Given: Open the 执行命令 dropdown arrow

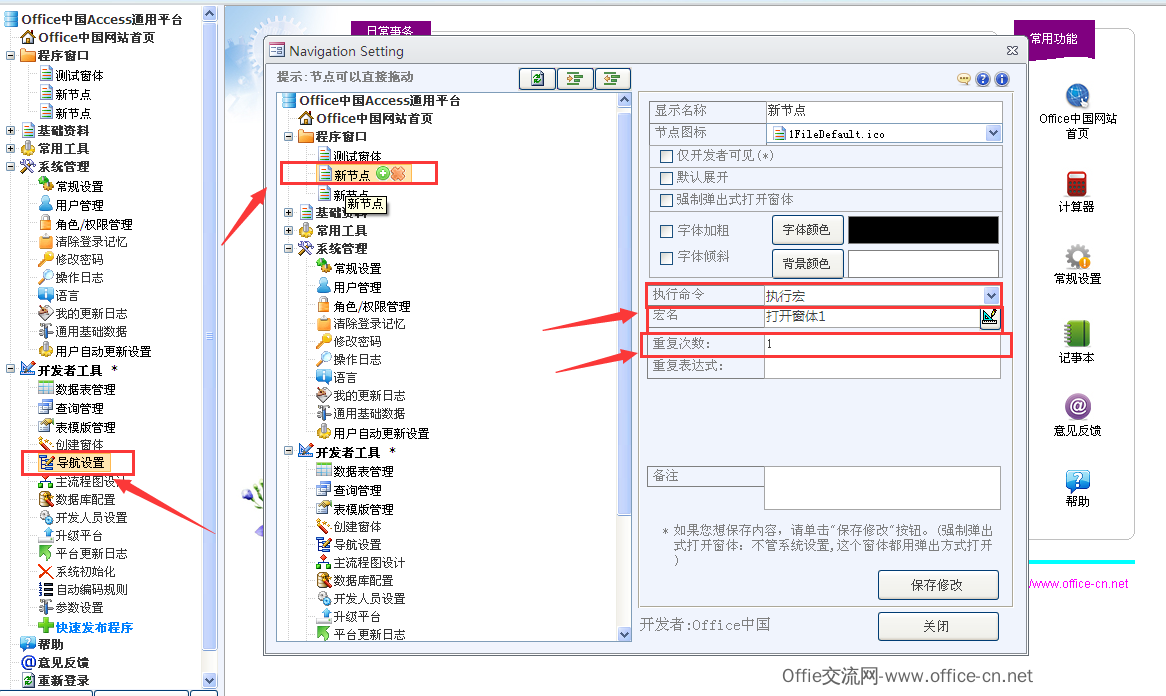Looking at the screenshot, I should tap(991, 295).
